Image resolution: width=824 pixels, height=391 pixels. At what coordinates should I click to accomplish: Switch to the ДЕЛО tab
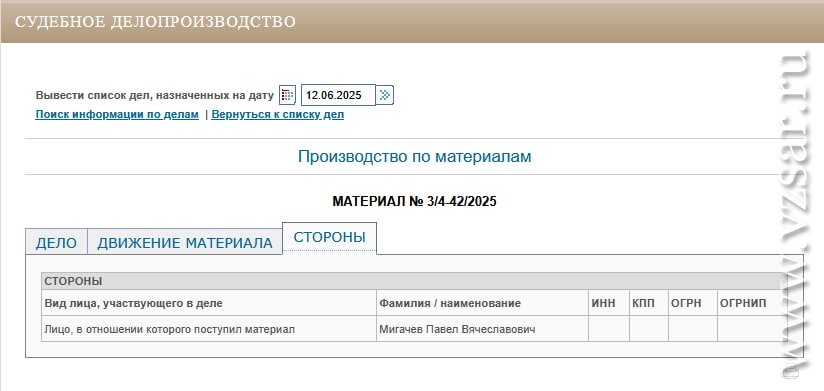click(x=56, y=242)
